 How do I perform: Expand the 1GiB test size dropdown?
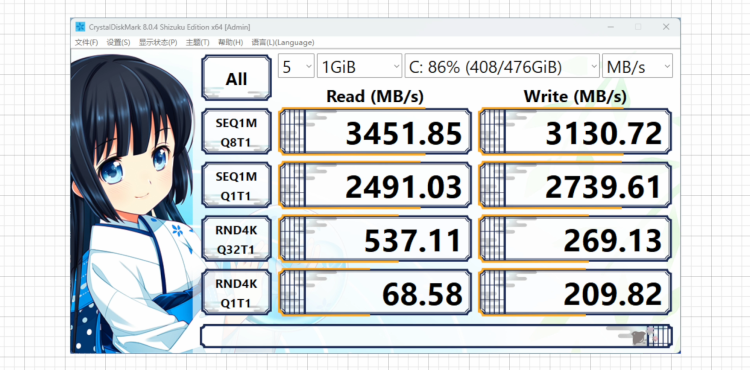(x=360, y=66)
